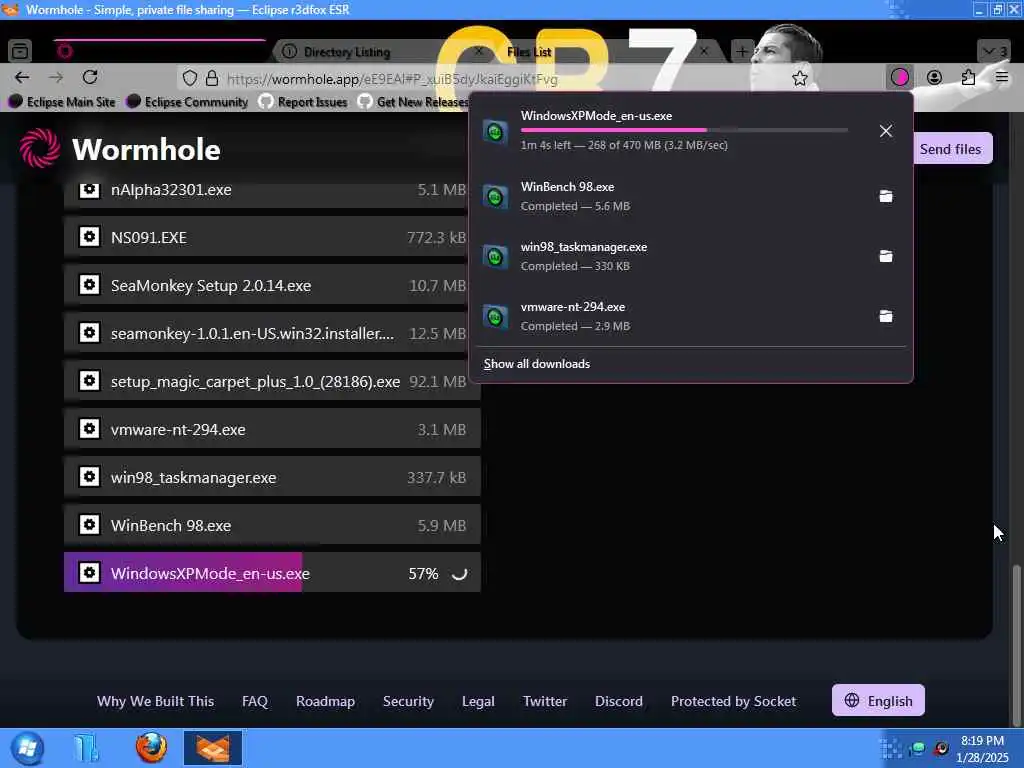
Task: Close the Directory Listing tab
Action: 478,51
